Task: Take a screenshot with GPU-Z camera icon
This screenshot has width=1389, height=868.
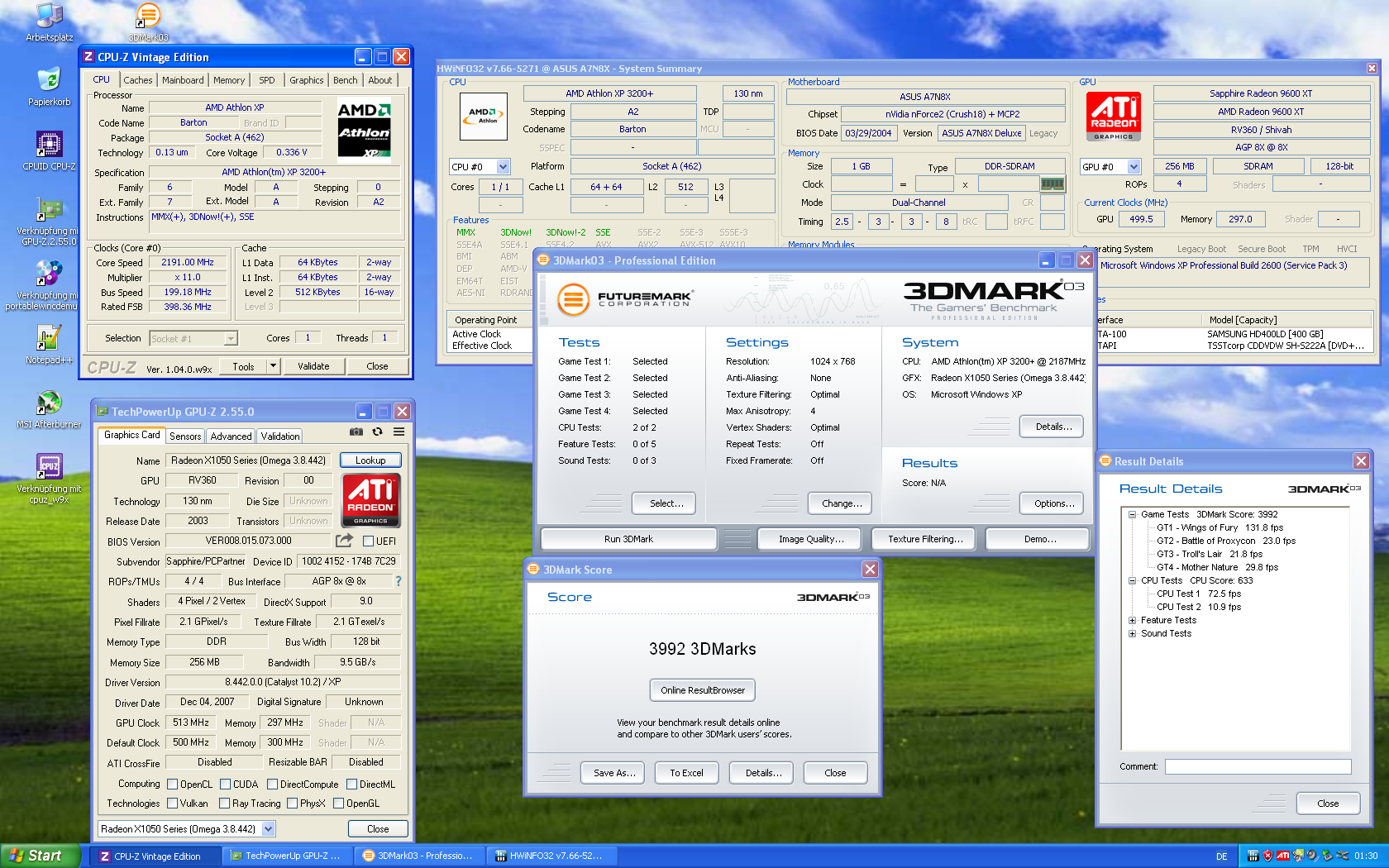Action: (x=356, y=432)
